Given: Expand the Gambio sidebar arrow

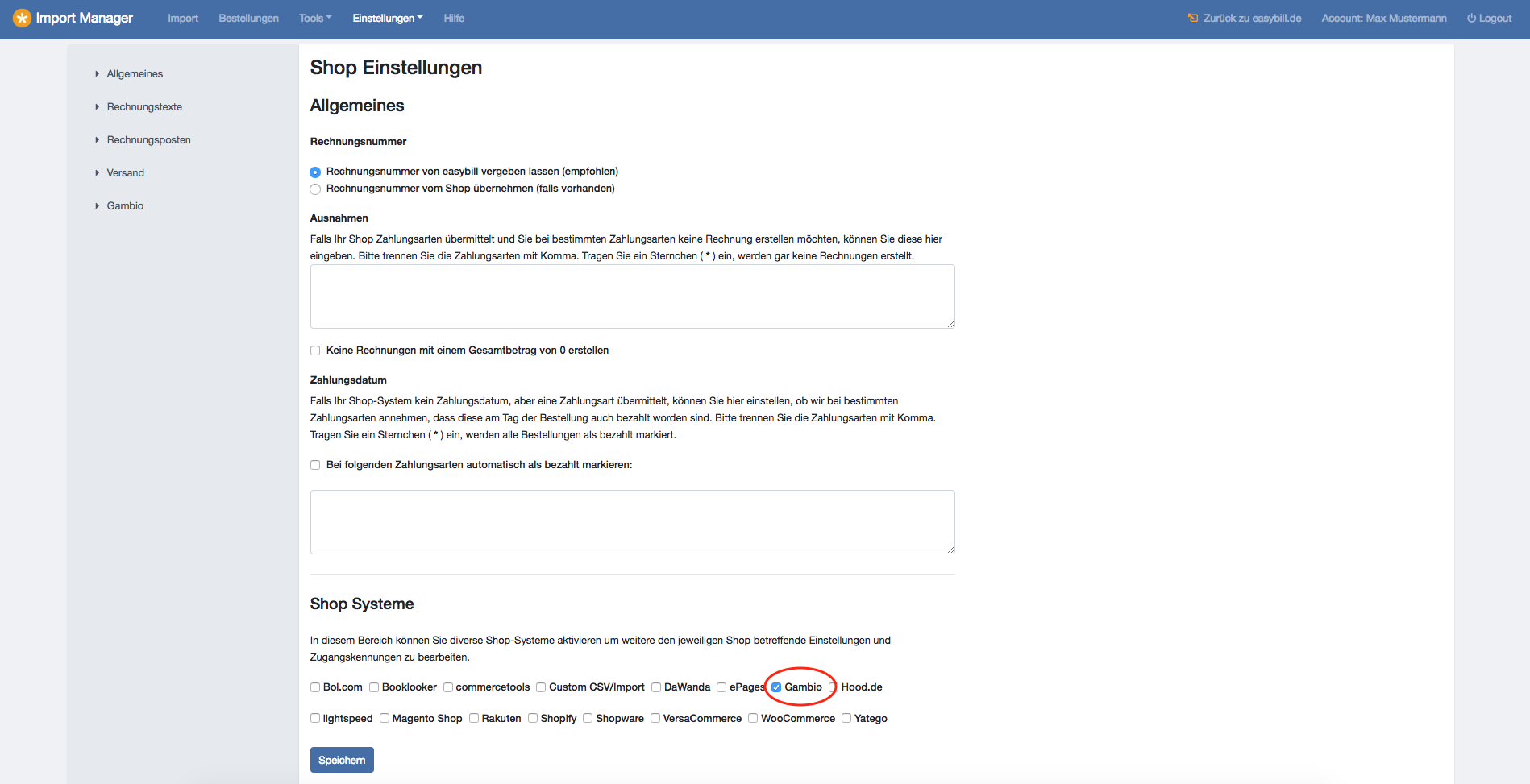Looking at the screenshot, I should click(97, 205).
